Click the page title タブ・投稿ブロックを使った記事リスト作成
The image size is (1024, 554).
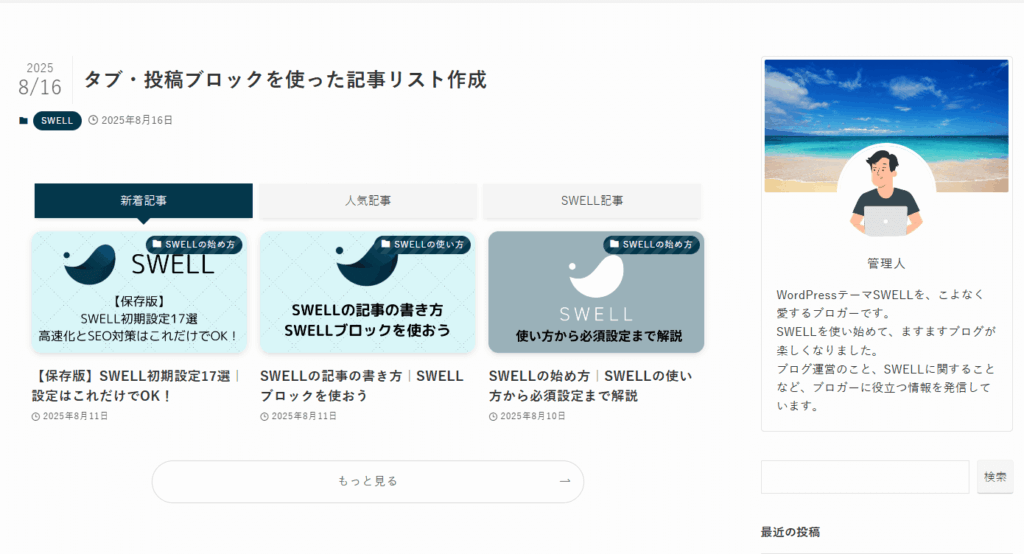tap(285, 79)
